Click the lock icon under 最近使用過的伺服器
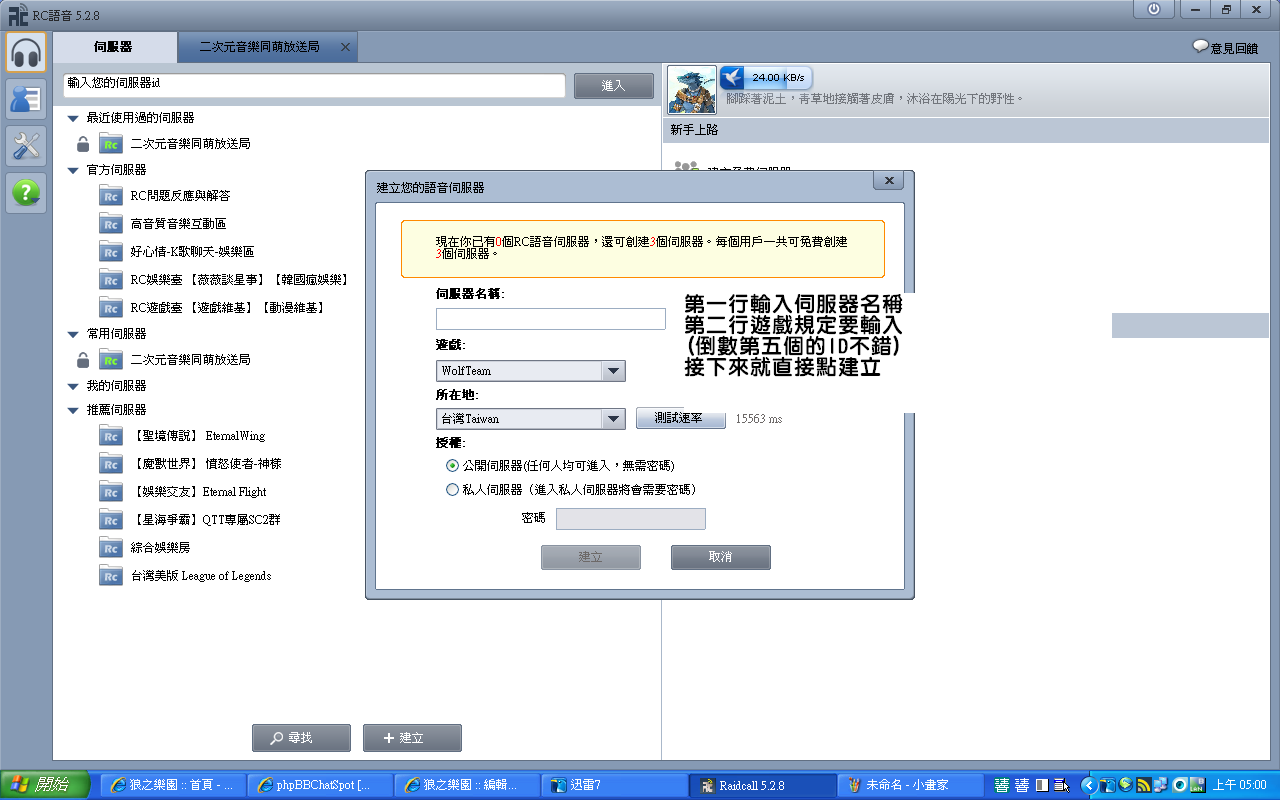Image resolution: width=1280 pixels, height=800 pixels. [x=84, y=144]
